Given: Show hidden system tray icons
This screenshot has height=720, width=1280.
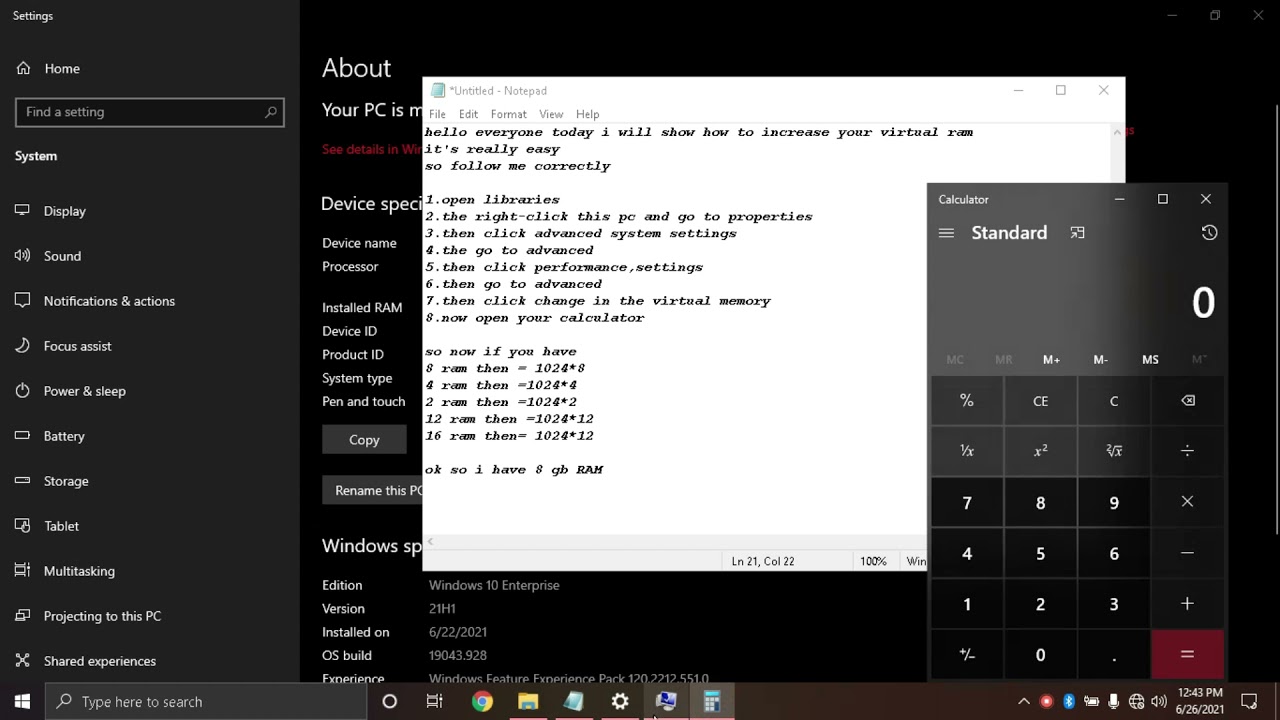Looking at the screenshot, I should point(1024,702).
